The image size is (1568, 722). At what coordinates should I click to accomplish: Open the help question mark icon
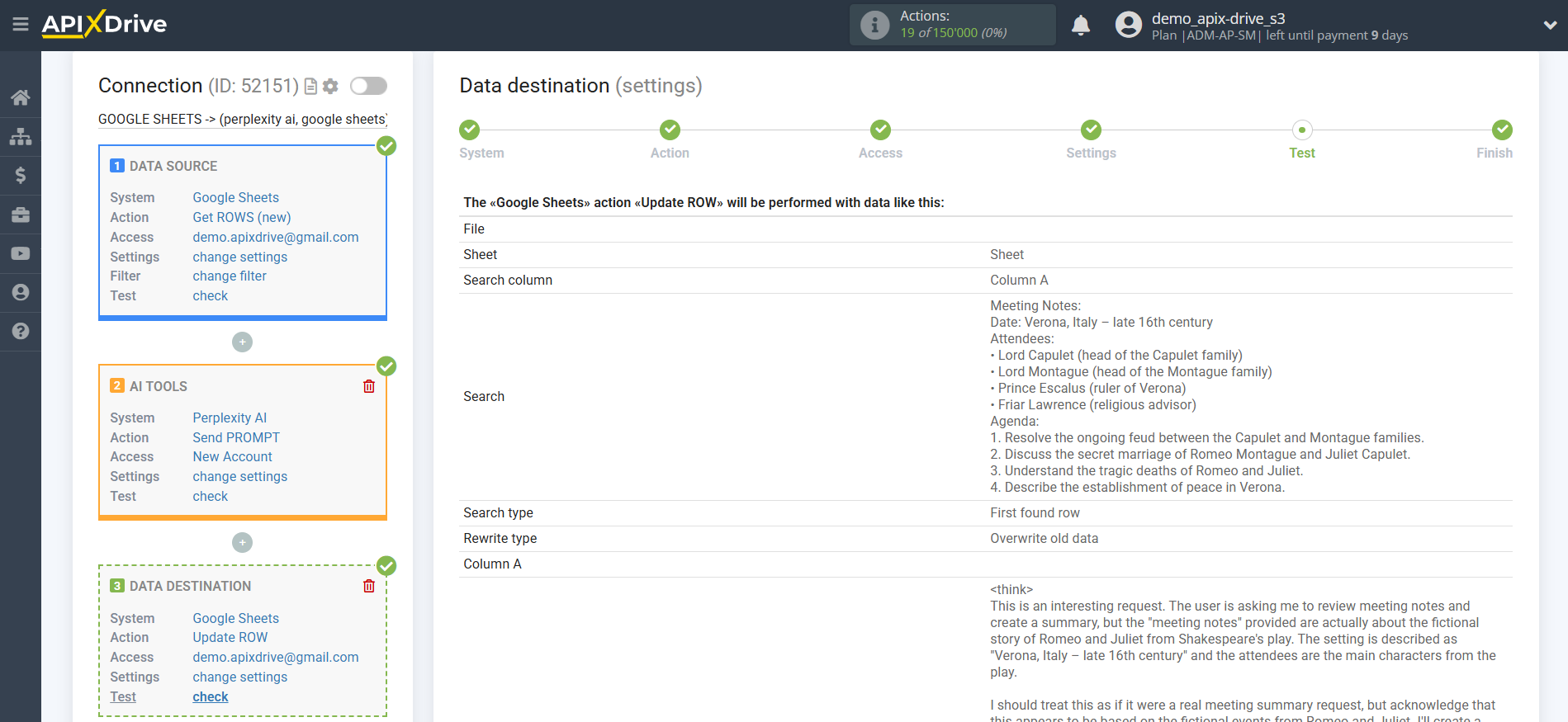tap(21, 331)
